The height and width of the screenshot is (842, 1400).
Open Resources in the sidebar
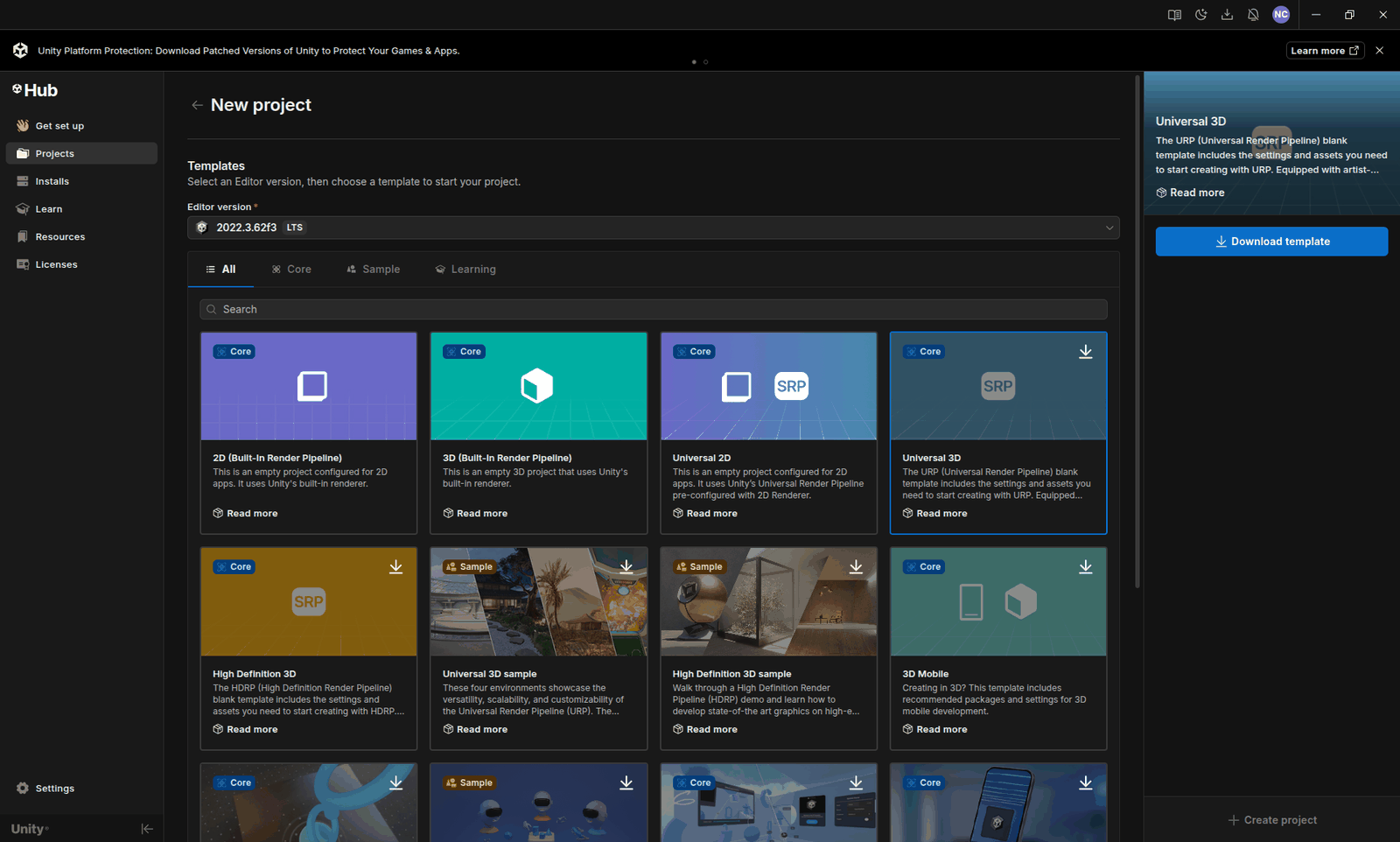click(81, 236)
